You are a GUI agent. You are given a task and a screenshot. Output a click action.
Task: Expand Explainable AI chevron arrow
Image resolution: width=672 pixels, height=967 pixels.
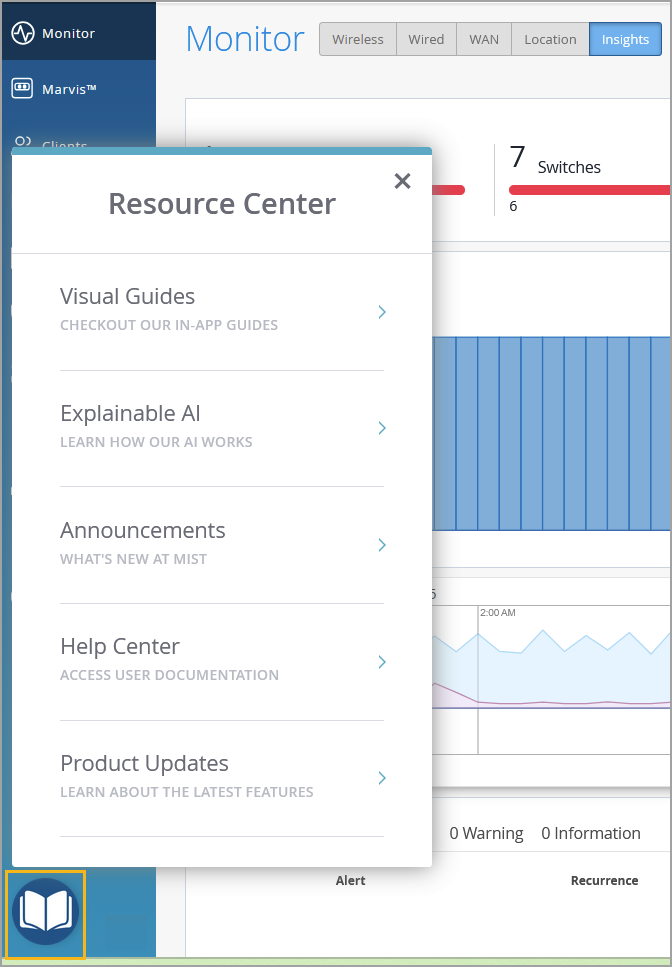pyautogui.click(x=381, y=428)
